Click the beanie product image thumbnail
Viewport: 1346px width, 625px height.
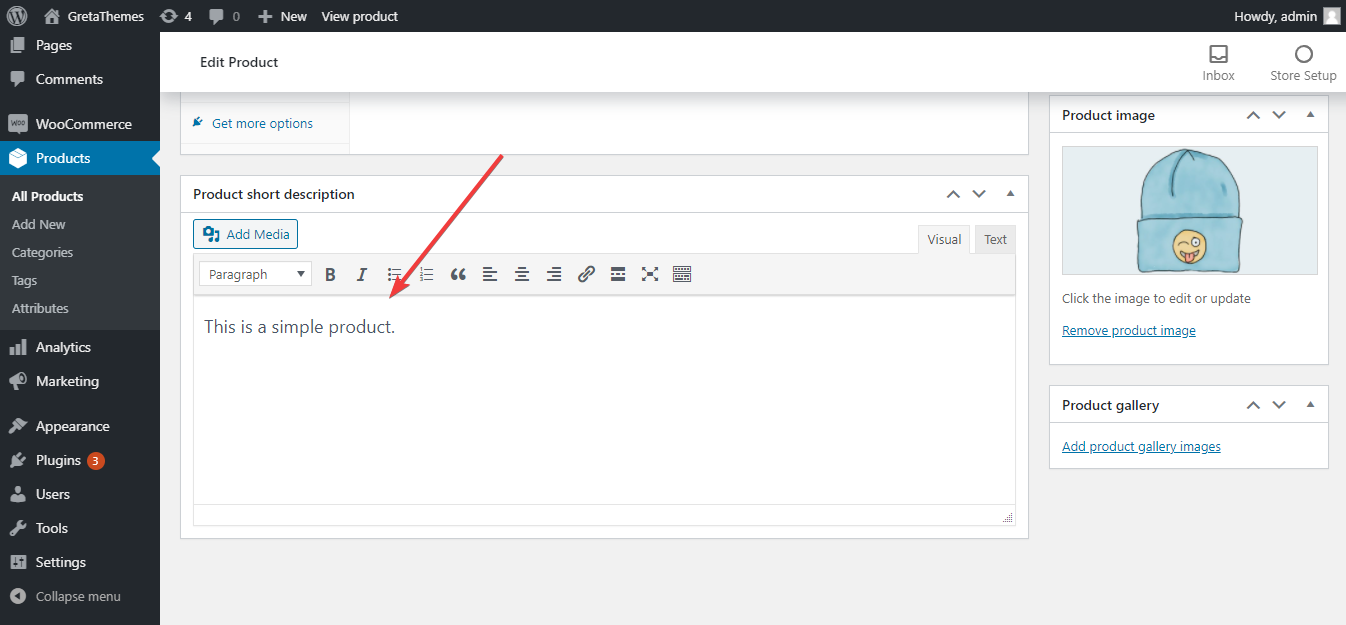pos(1189,210)
